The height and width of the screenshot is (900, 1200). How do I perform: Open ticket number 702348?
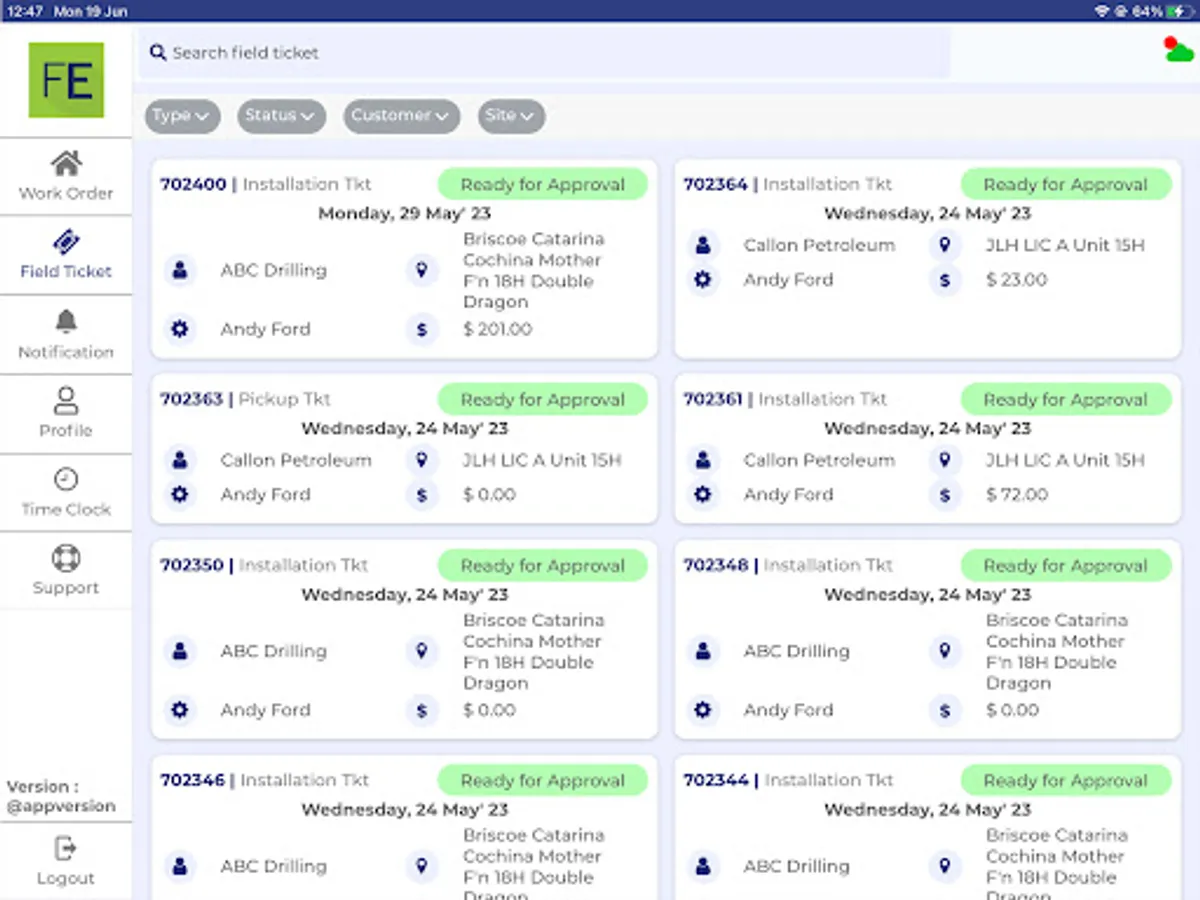coord(716,565)
